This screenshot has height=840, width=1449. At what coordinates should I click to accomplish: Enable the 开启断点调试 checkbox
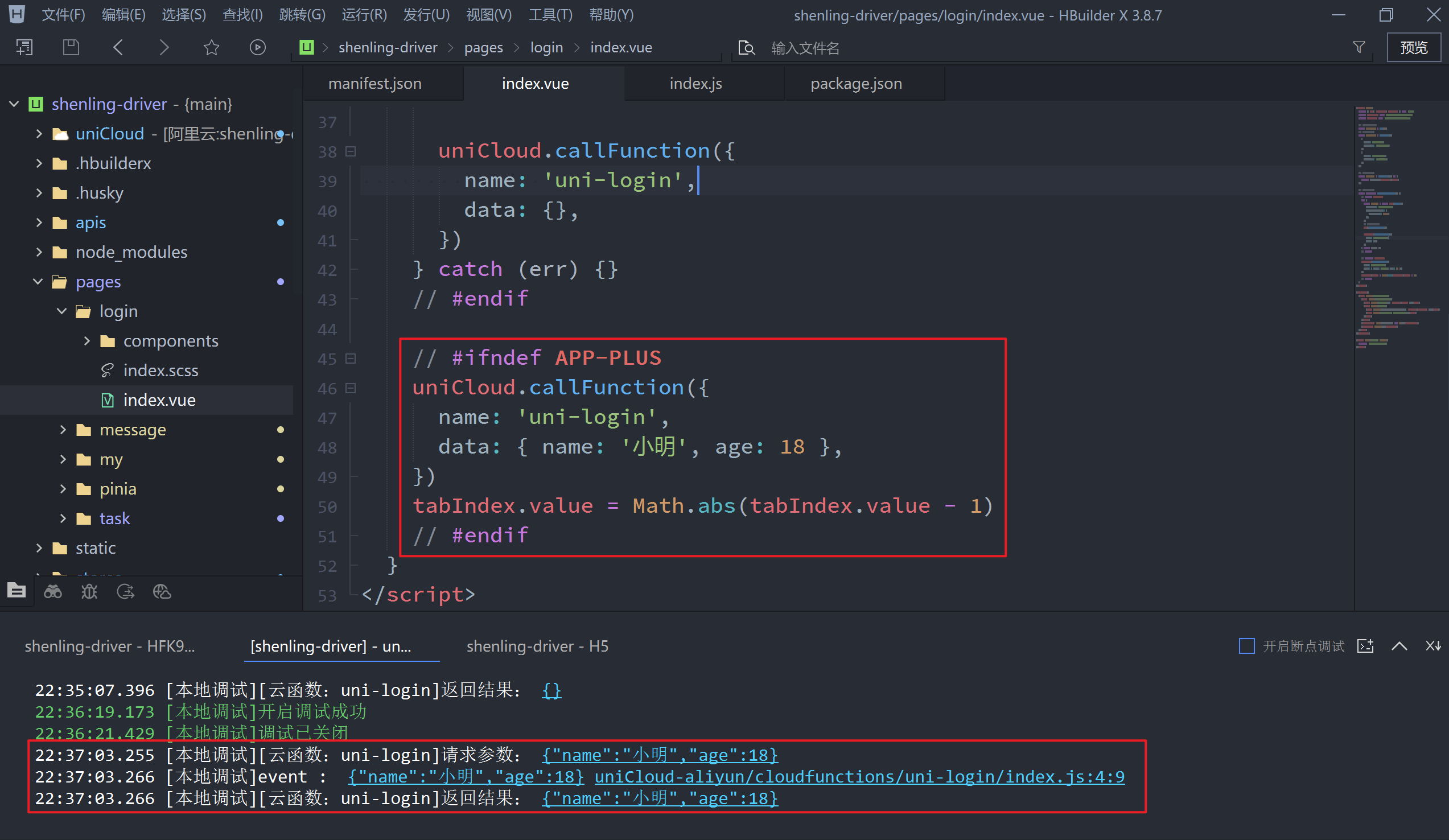point(1246,647)
